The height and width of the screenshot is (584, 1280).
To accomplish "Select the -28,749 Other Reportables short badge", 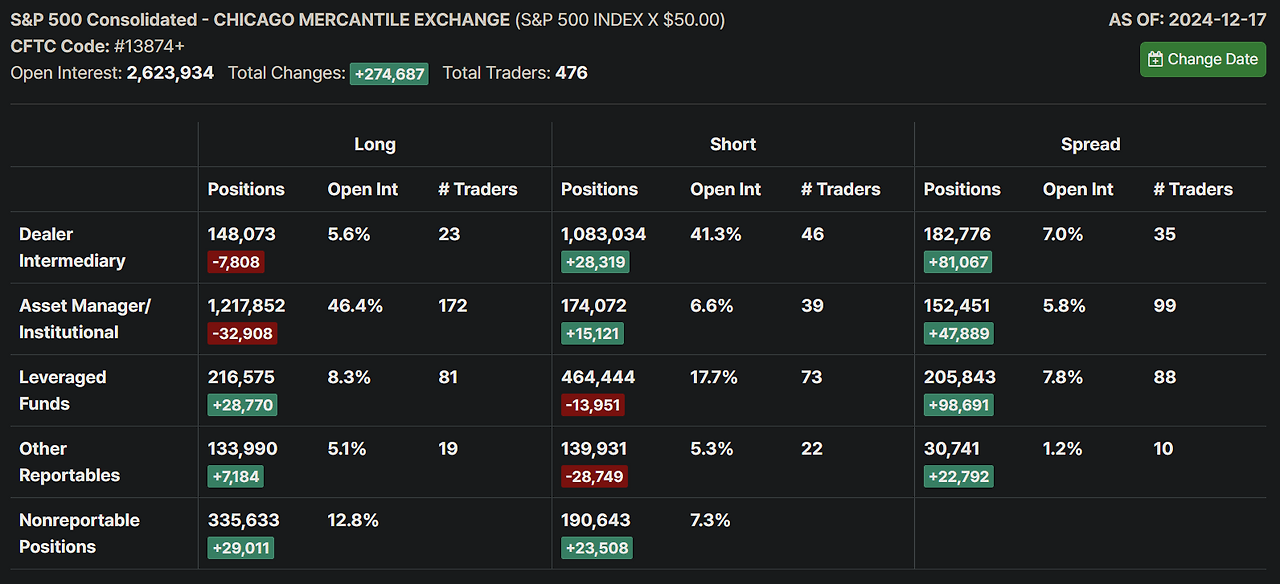I will 595,476.
